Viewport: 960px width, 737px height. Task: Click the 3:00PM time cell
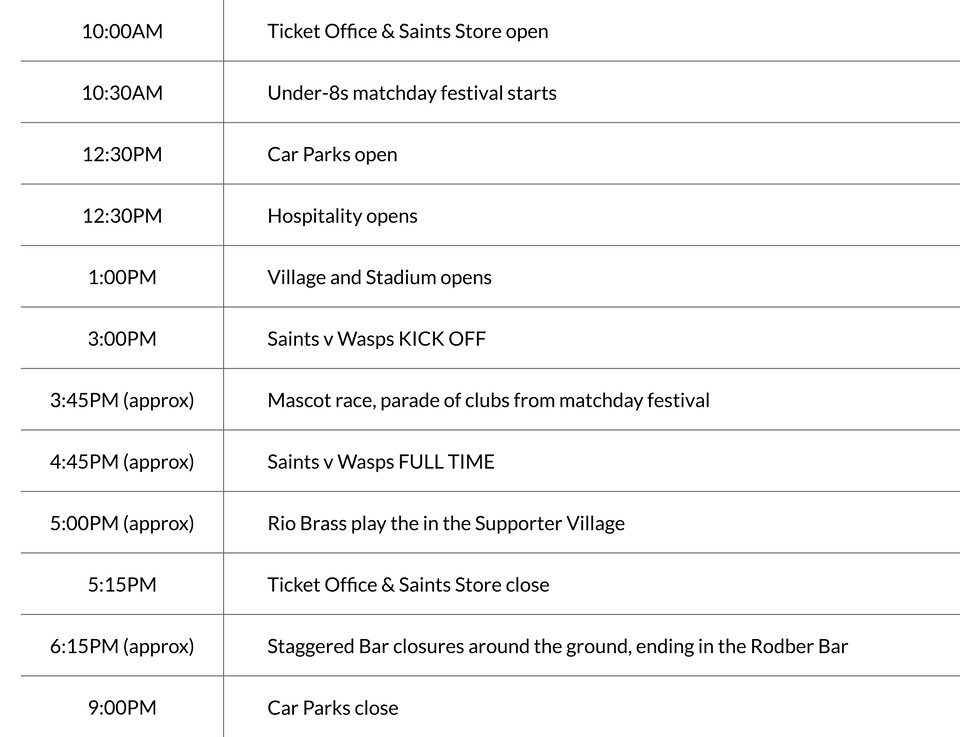pos(122,339)
